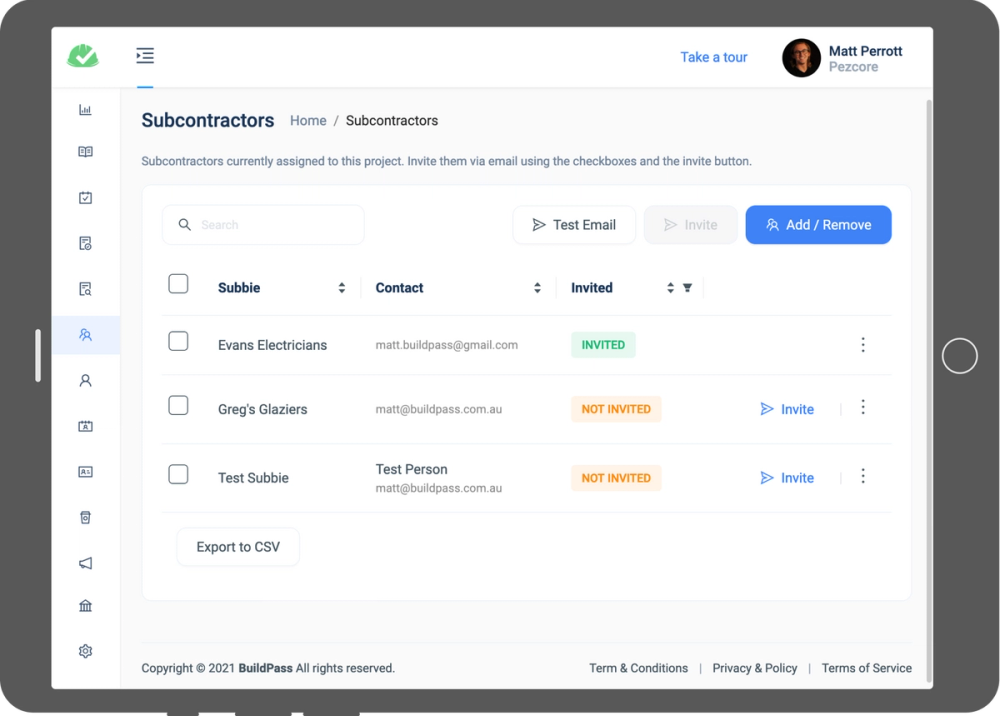This screenshot has width=1000, height=716.
Task: Select the address book icon in sidebar
Action: tap(85, 152)
